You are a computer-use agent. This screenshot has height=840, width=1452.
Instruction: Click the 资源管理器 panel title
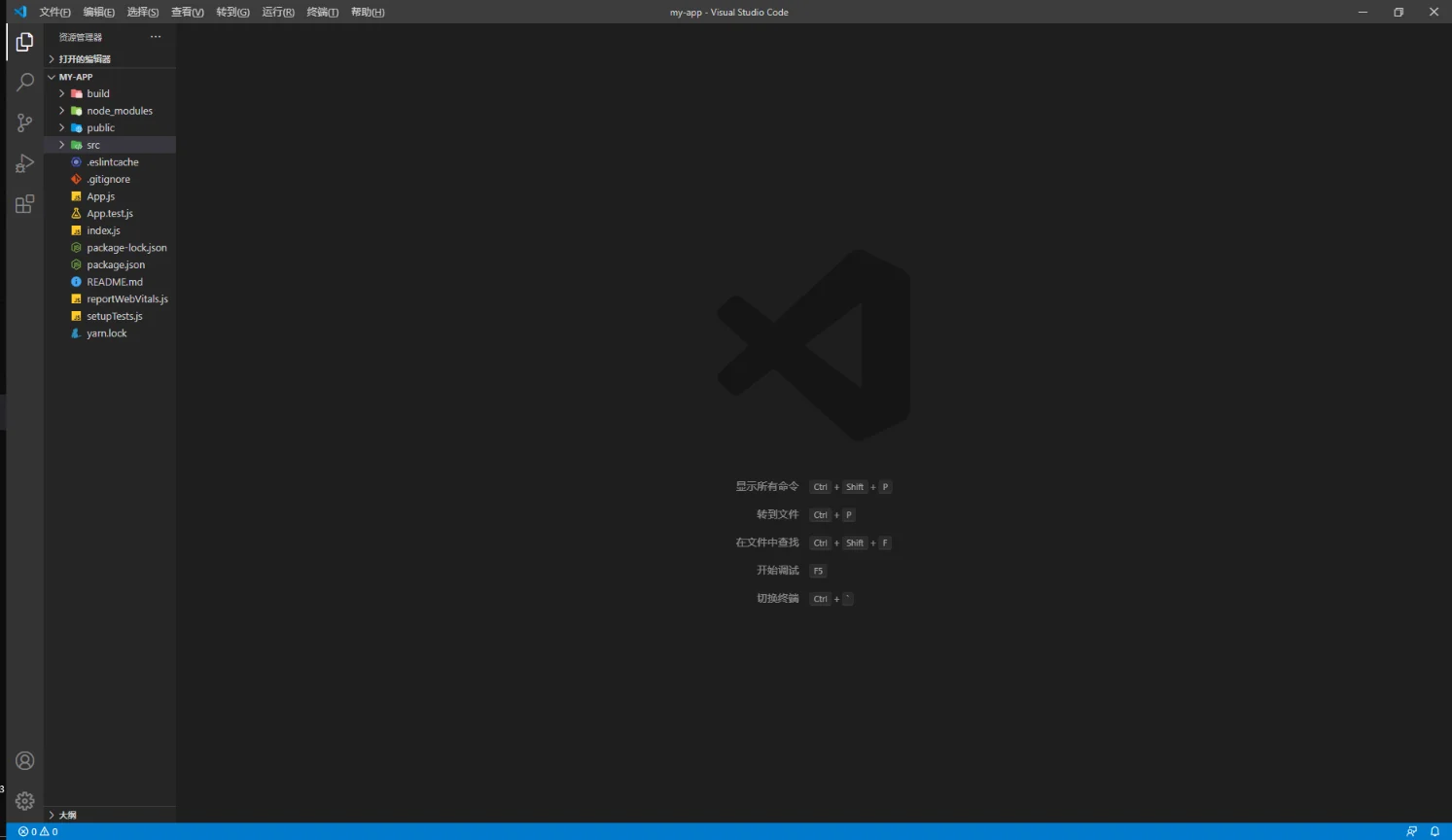(80, 37)
